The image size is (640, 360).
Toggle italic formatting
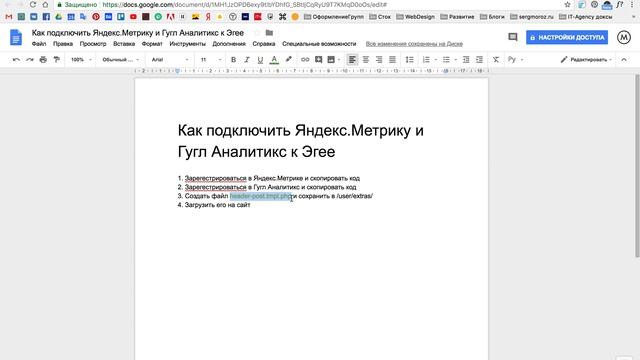[x=247, y=60]
